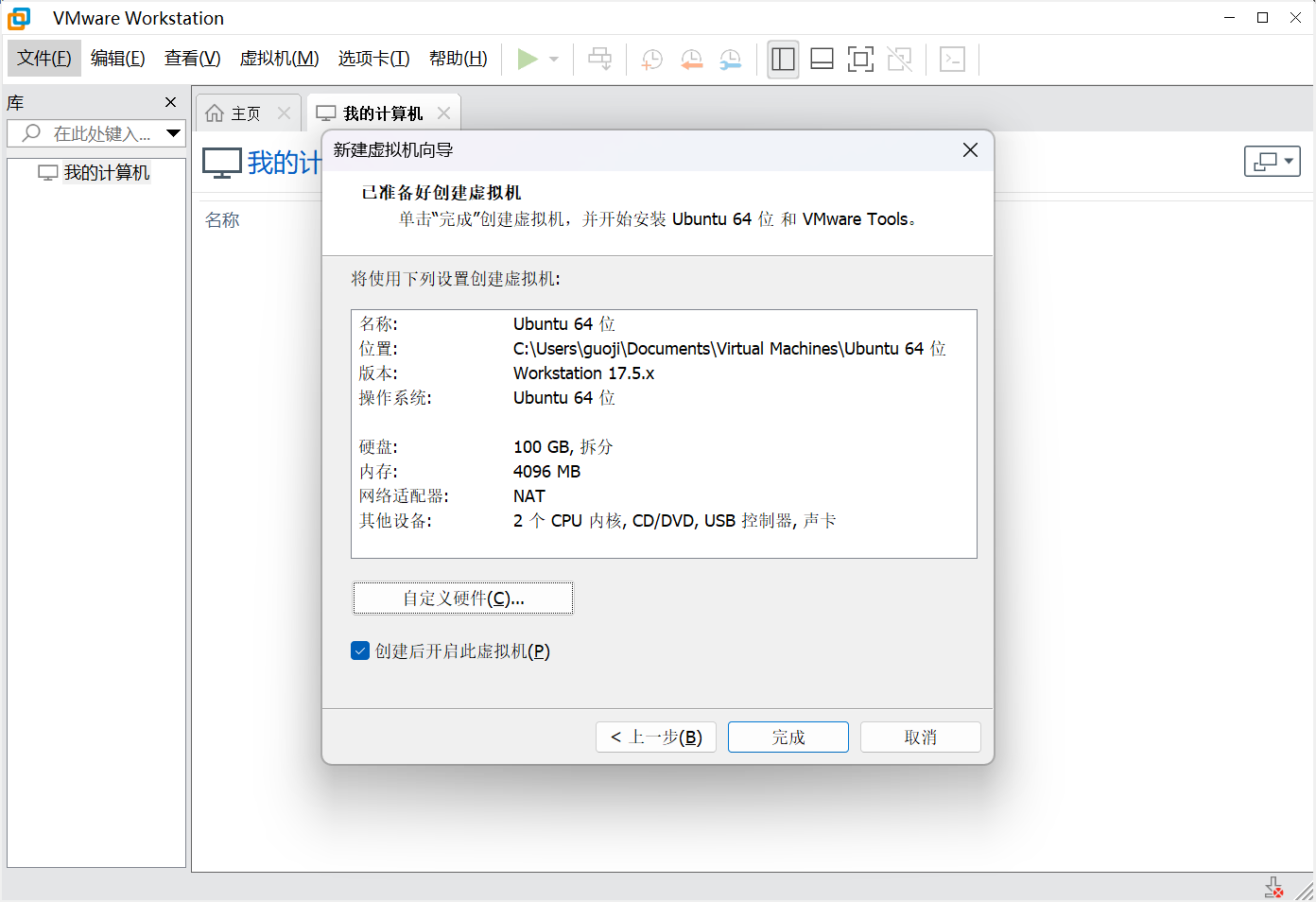This screenshot has height=902, width=1316.
Task: Send Ctrl+Alt+Del to the virtual machine
Action: pos(599,59)
